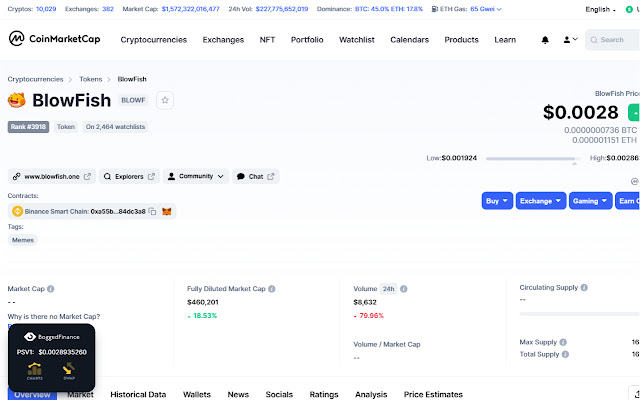640x400 pixels.
Task: Click the Exchanges count 382 link
Action: pyautogui.click(x=108, y=9)
